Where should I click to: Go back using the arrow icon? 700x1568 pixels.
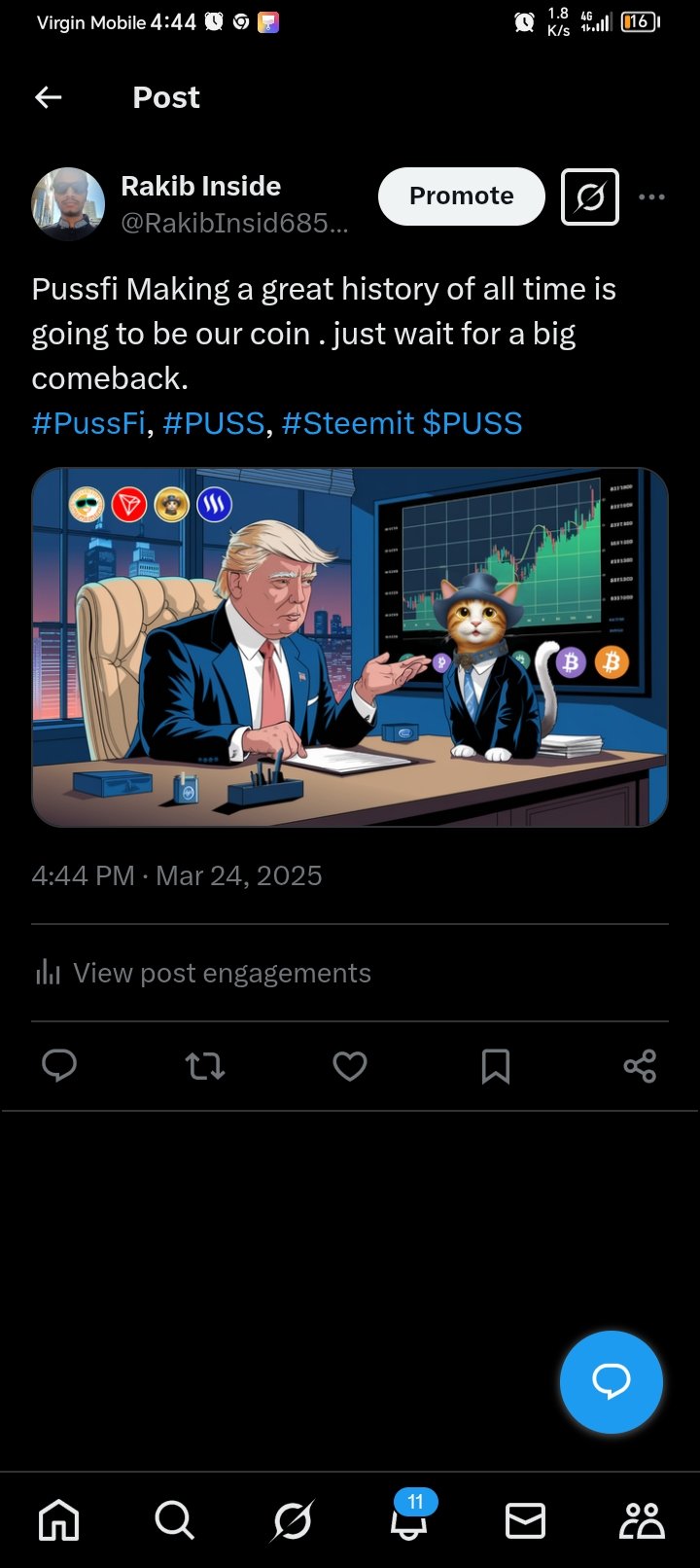tap(48, 97)
